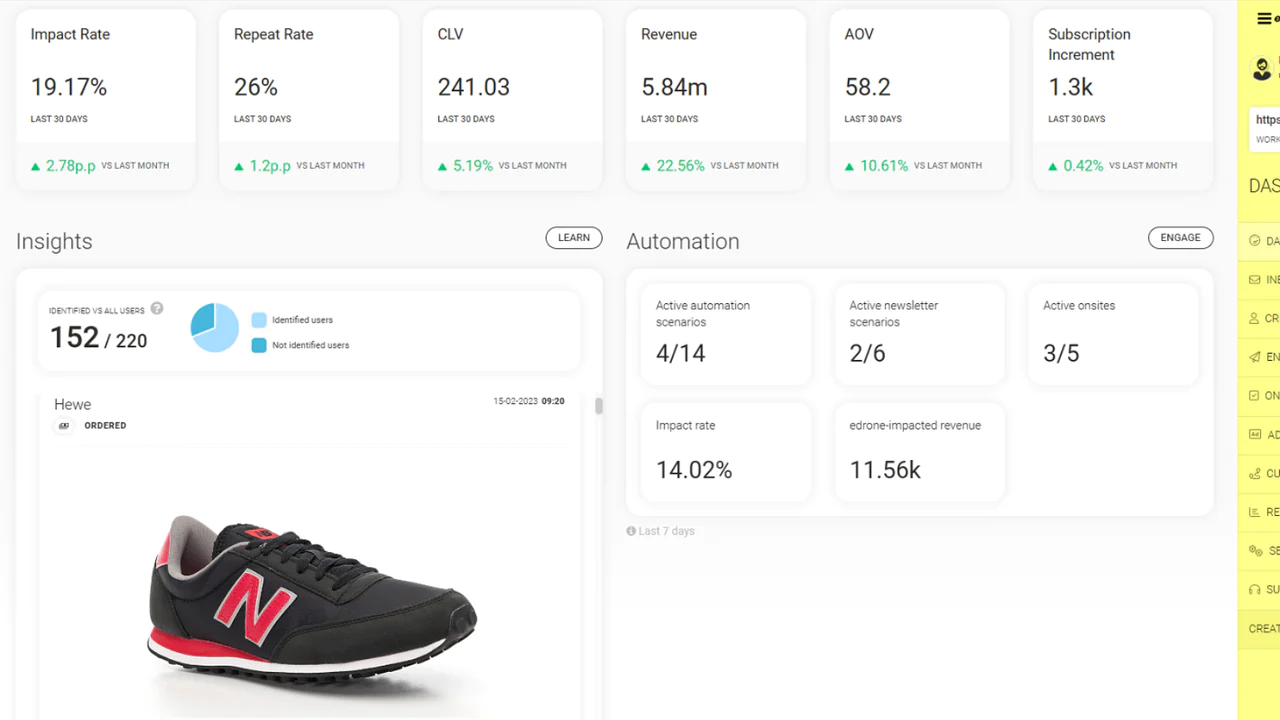Open the envelope Inbox sidebar item
The width and height of the screenshot is (1280, 720).
tap(1255, 280)
